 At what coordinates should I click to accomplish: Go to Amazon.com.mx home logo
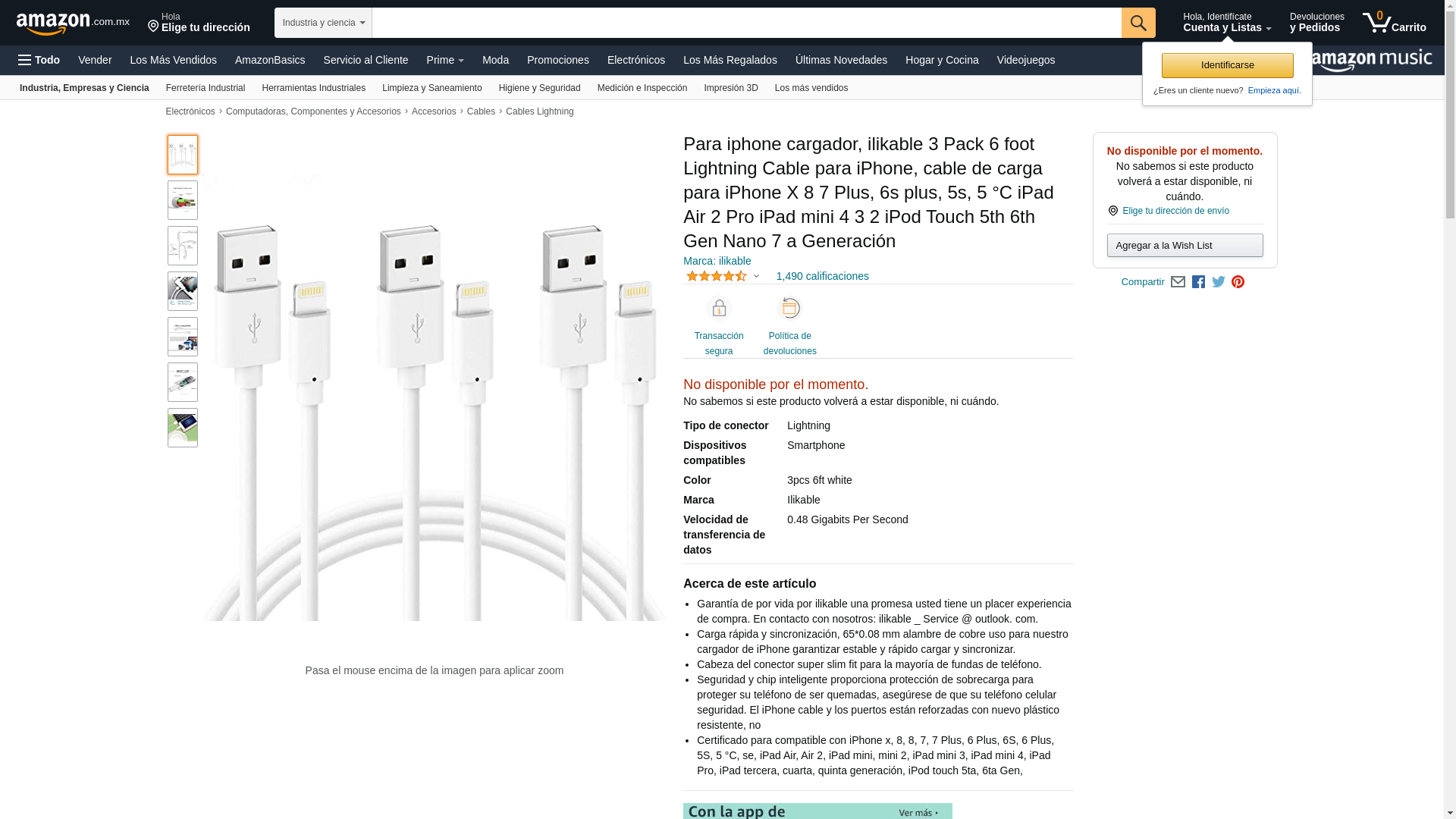click(x=73, y=23)
